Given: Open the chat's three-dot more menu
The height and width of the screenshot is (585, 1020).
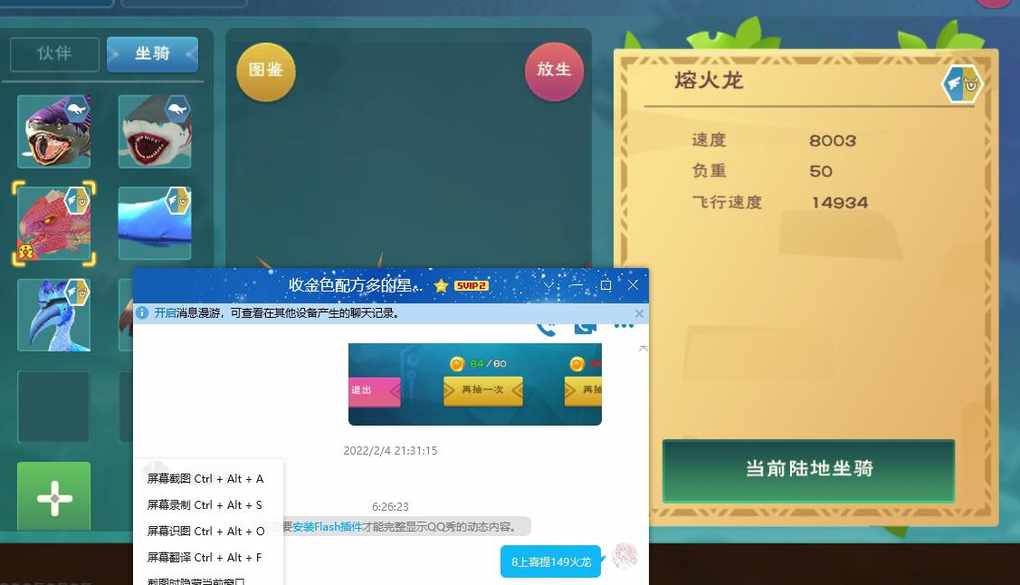Looking at the screenshot, I should click(624, 326).
